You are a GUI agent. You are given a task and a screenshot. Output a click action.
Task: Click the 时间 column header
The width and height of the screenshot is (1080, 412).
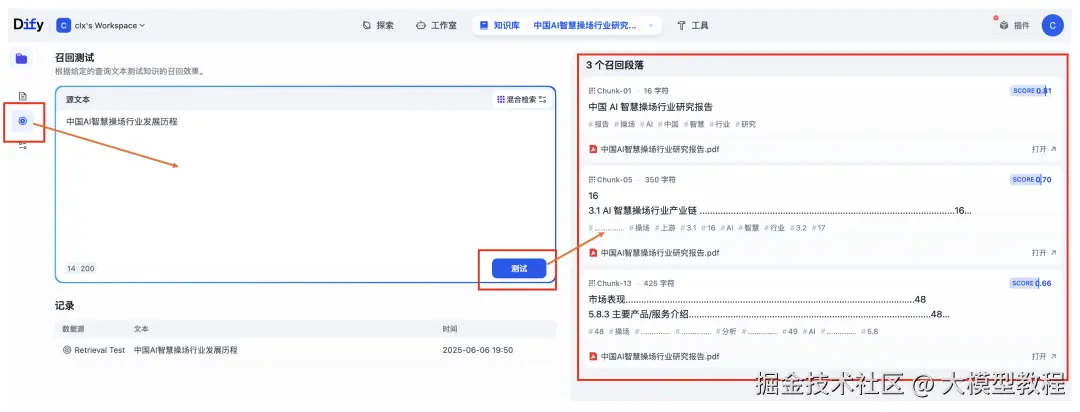450,329
